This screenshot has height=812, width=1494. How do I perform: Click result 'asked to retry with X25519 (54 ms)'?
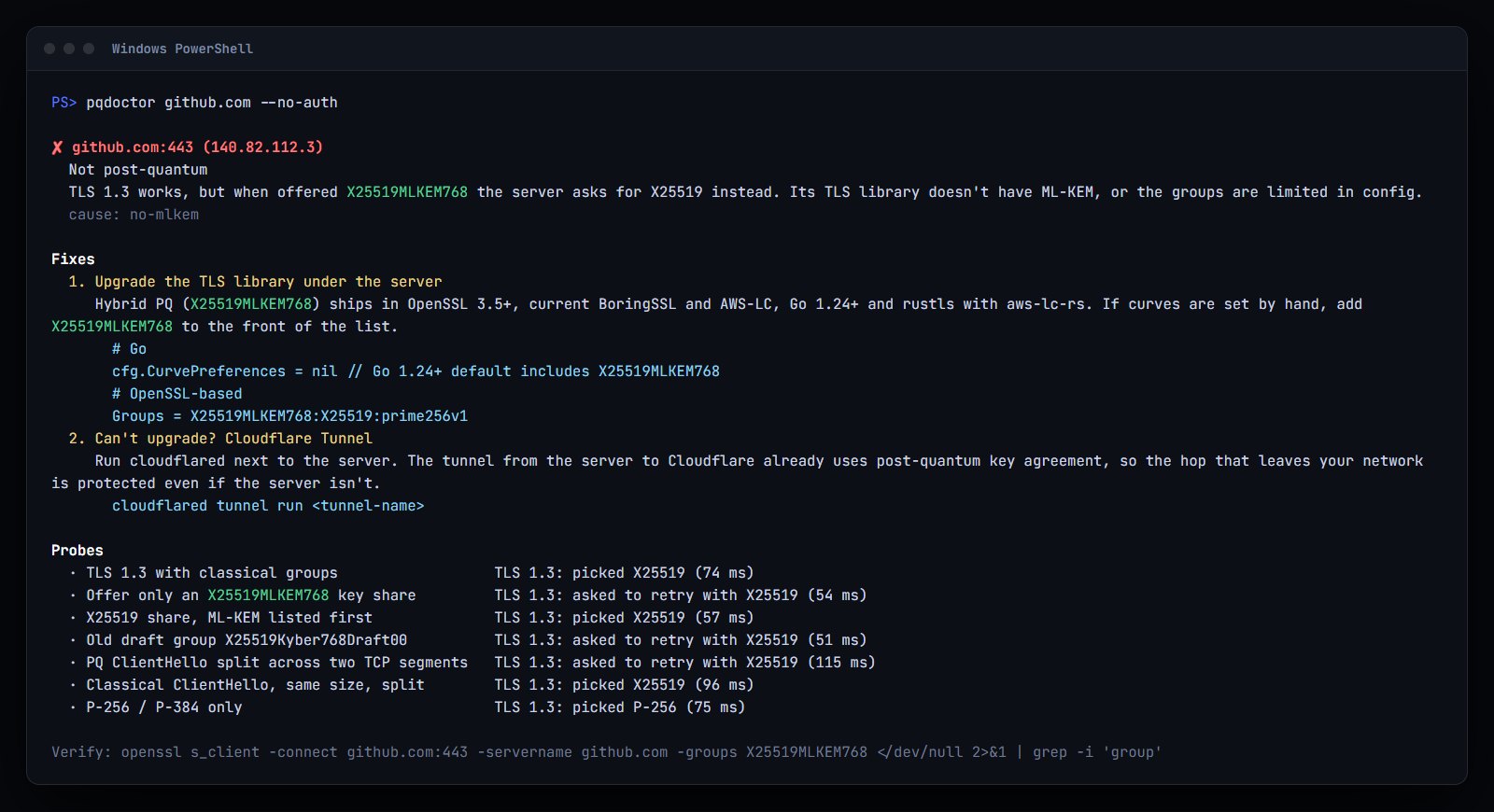720,595
